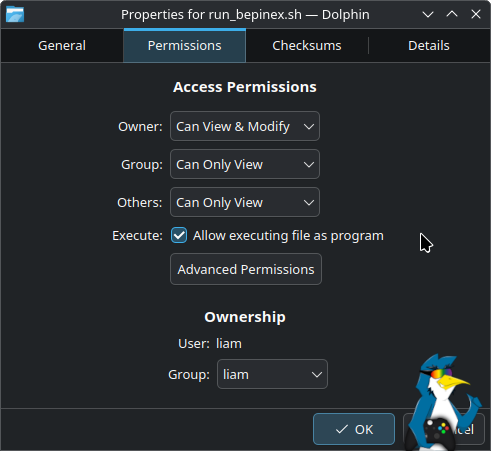Expand the Owner permissions dropdown
Screen dimensions: 491x451
click(x=245, y=126)
